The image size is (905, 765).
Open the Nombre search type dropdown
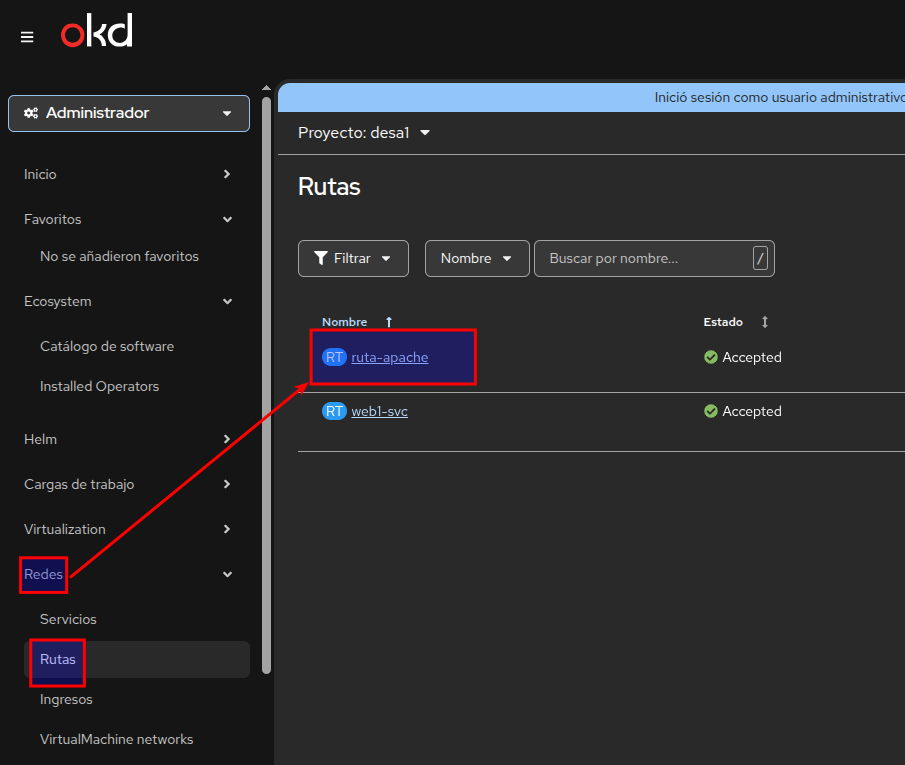click(476, 258)
